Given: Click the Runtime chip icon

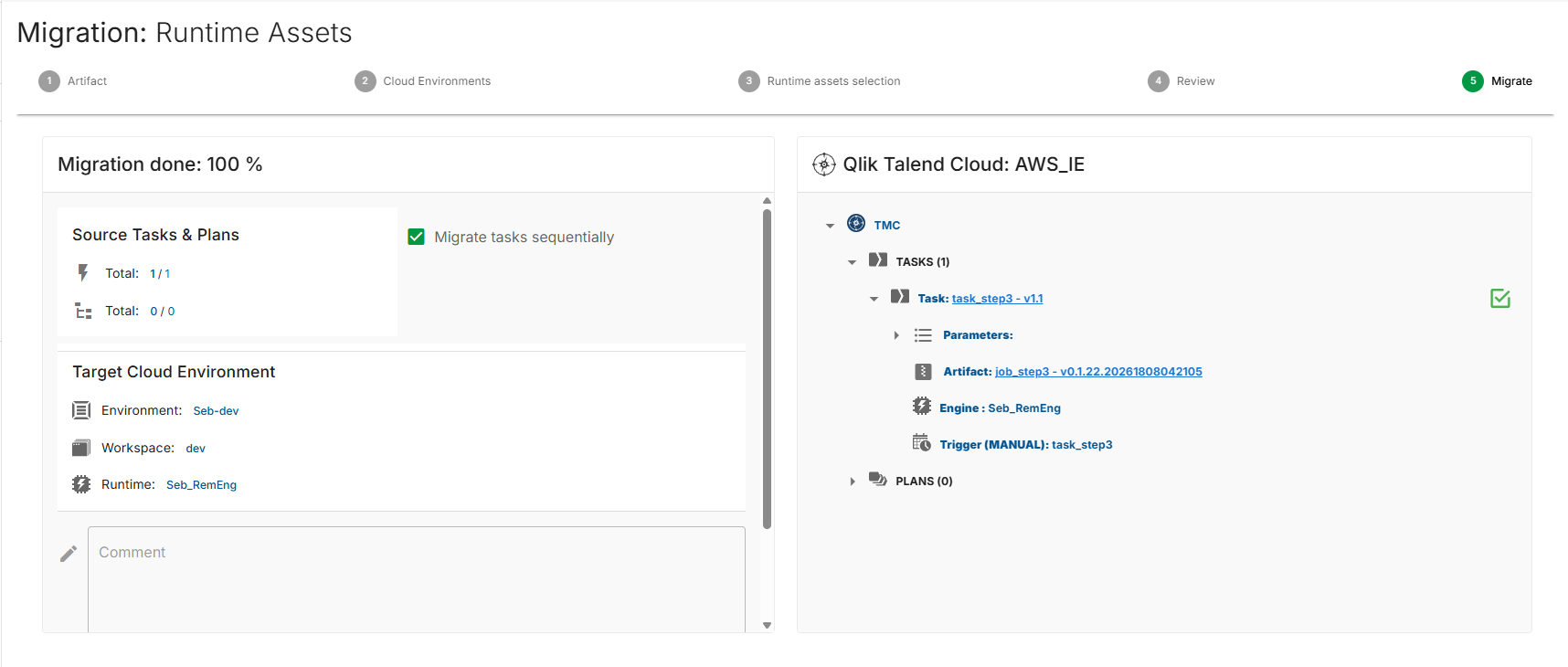Looking at the screenshot, I should click(x=81, y=484).
